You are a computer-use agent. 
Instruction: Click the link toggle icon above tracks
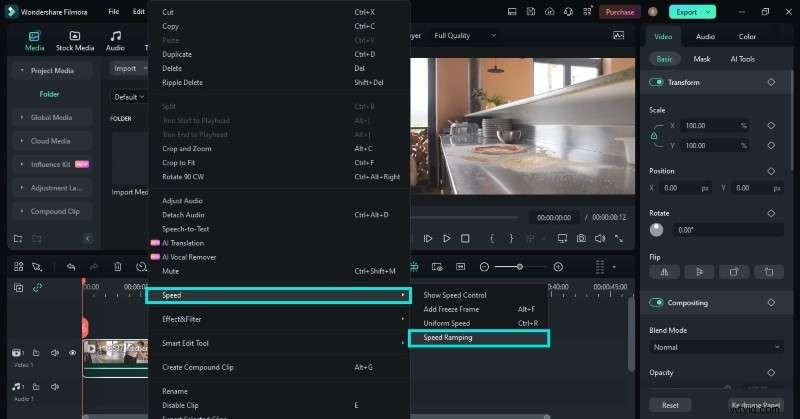pos(37,287)
